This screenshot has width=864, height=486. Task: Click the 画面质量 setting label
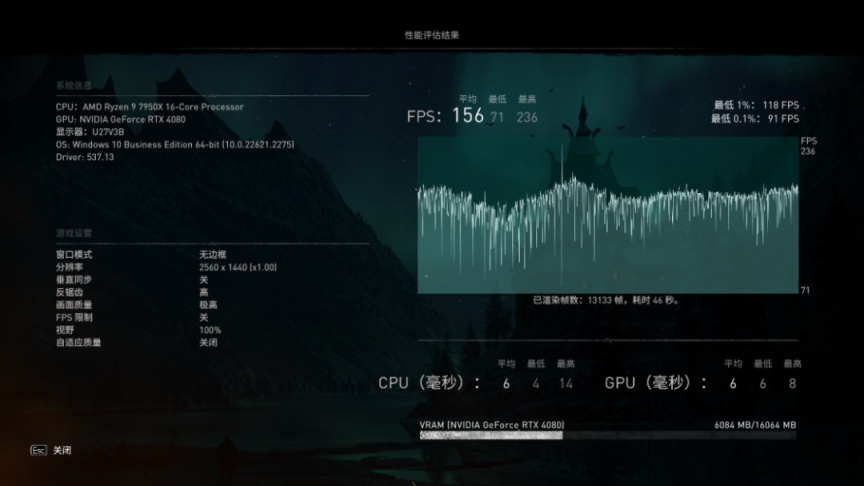pyautogui.click(x=74, y=305)
